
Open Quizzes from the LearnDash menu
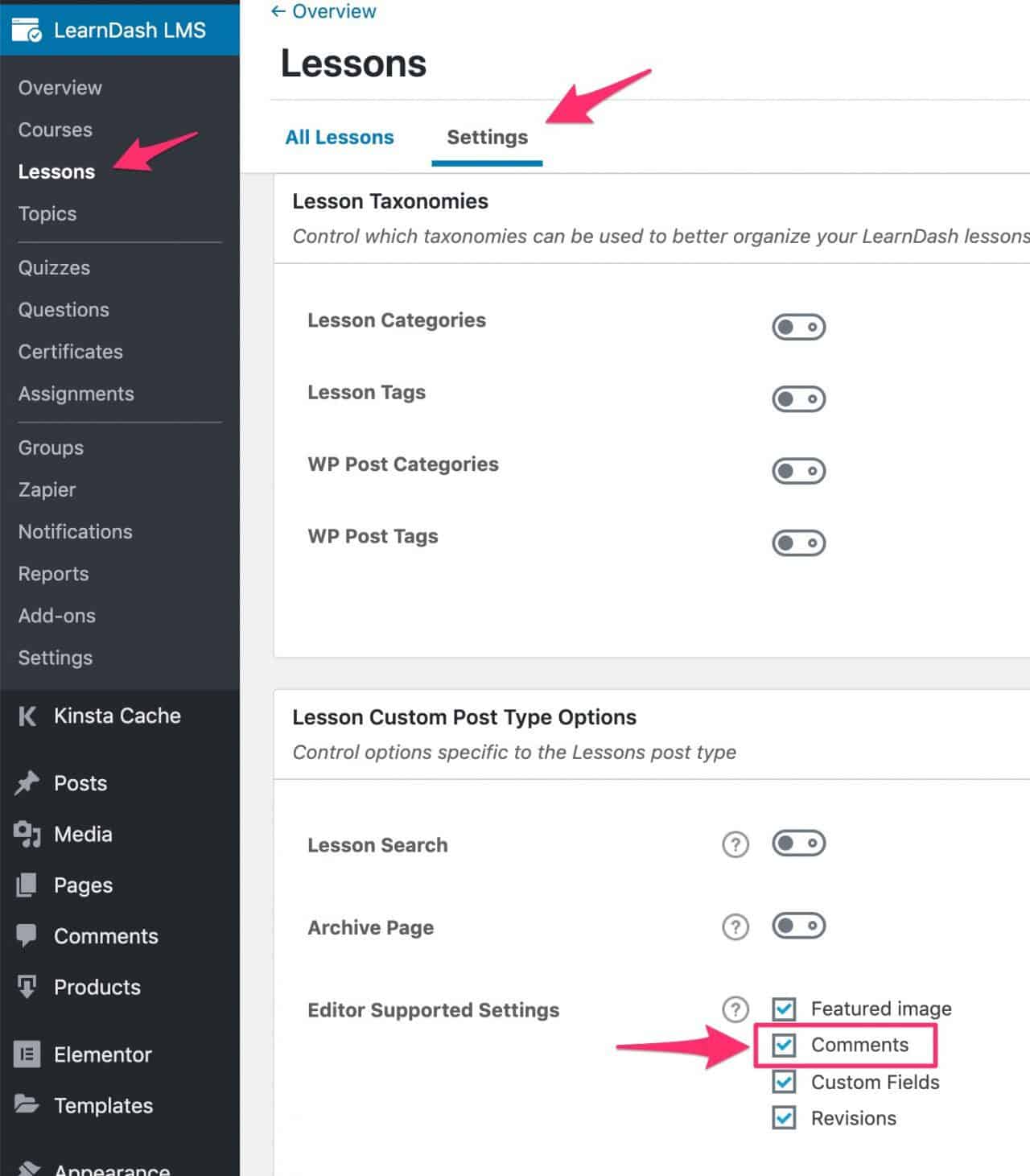pos(54,267)
